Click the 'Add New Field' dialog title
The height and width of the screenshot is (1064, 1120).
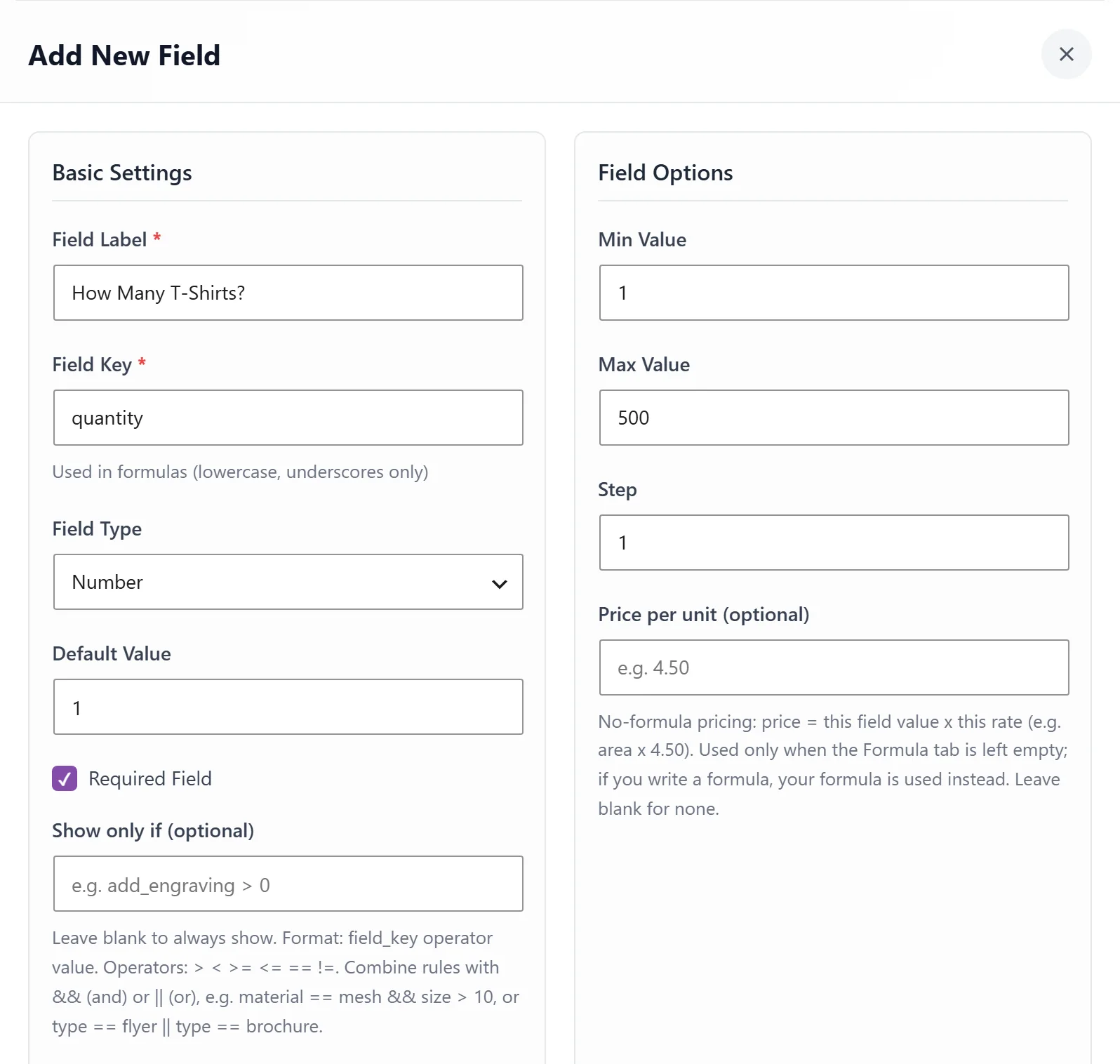pos(124,55)
